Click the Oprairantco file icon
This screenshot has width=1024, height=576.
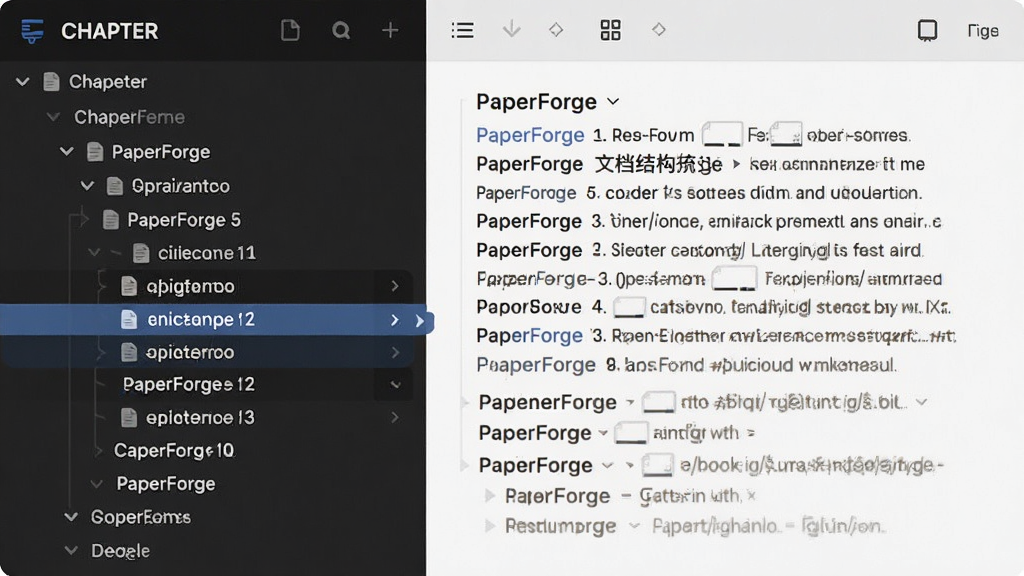[114, 186]
